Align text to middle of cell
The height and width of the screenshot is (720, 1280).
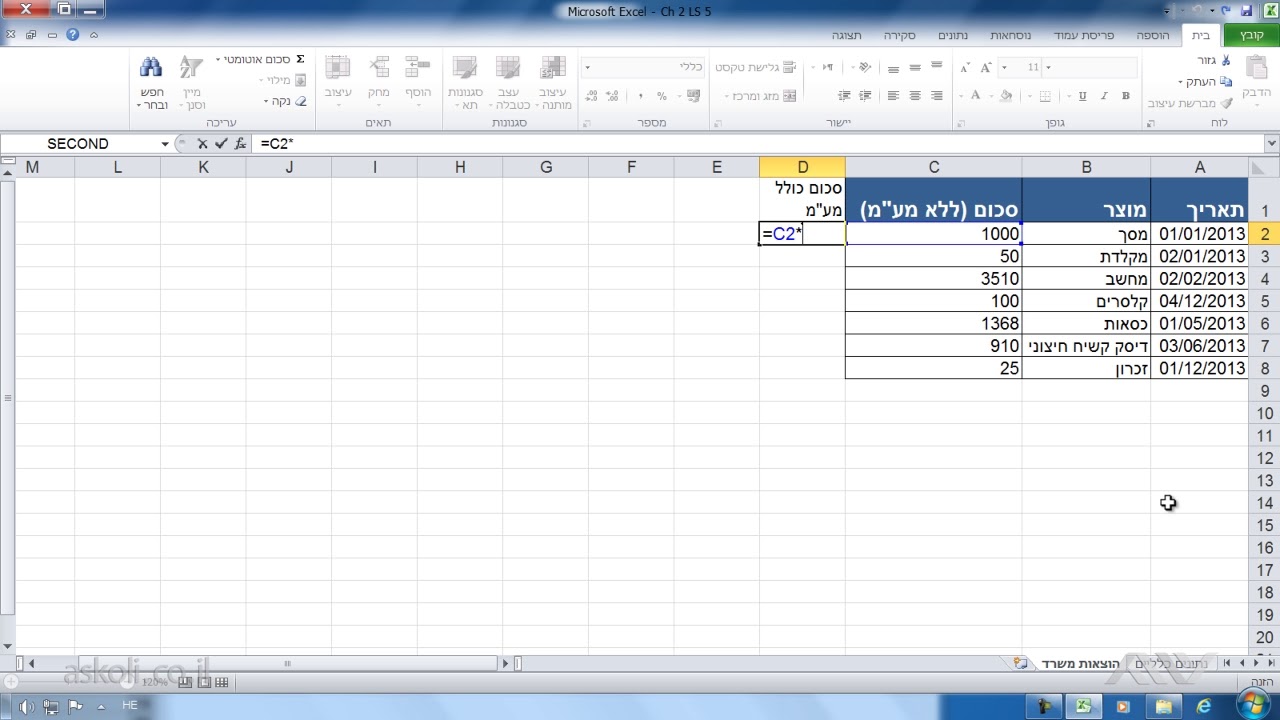coord(915,68)
